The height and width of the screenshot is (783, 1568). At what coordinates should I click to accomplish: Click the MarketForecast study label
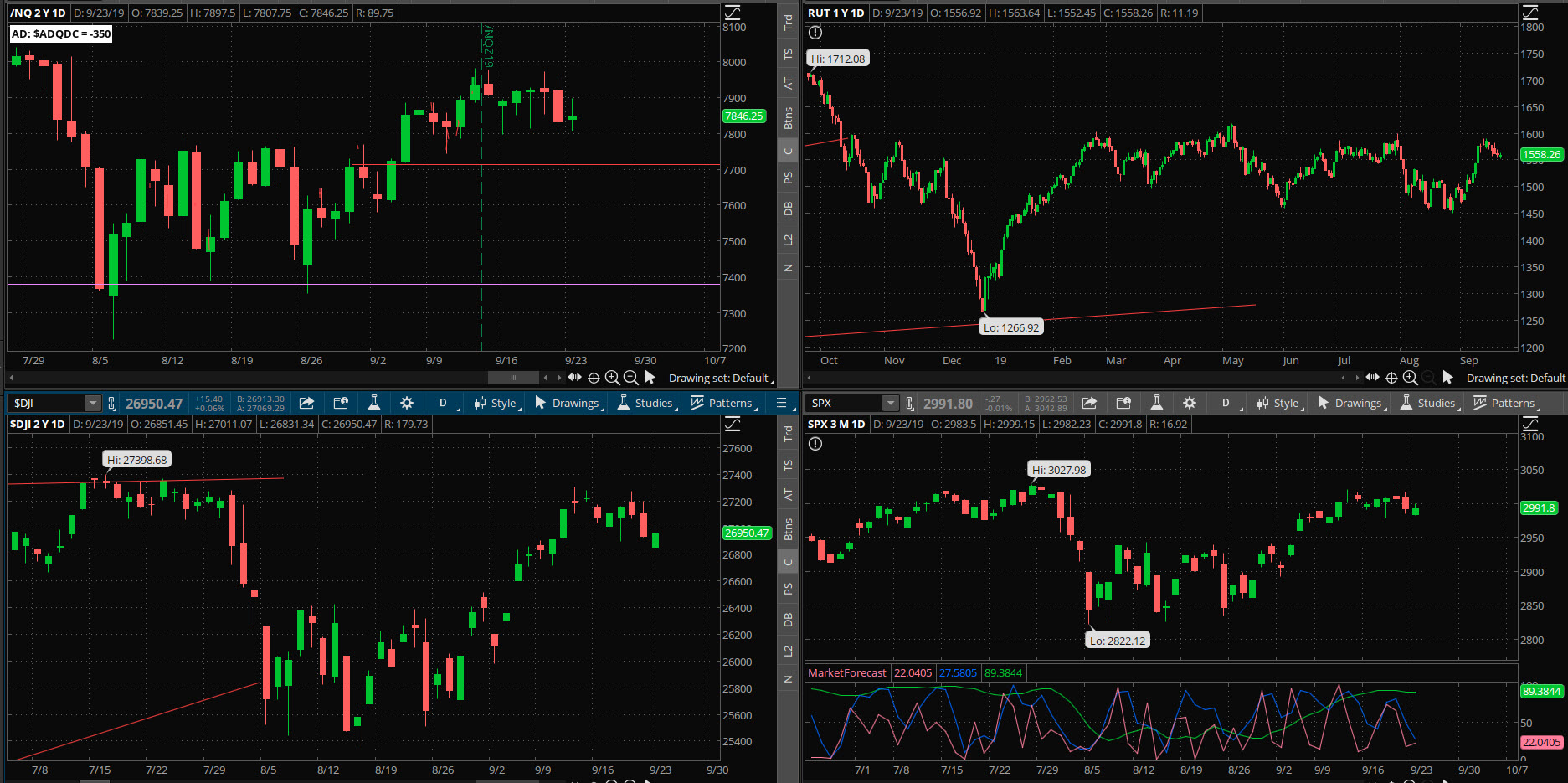(x=846, y=672)
